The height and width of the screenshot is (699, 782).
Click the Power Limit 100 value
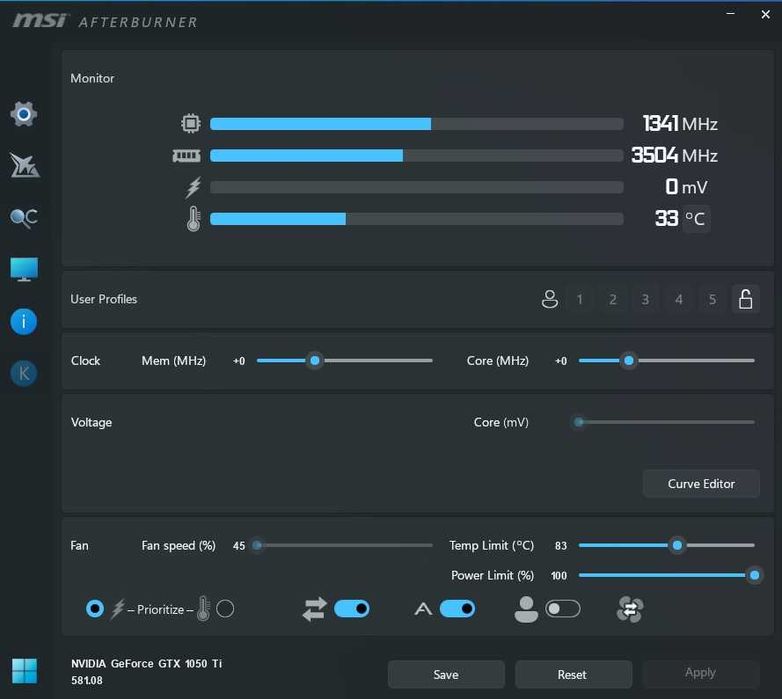559,576
